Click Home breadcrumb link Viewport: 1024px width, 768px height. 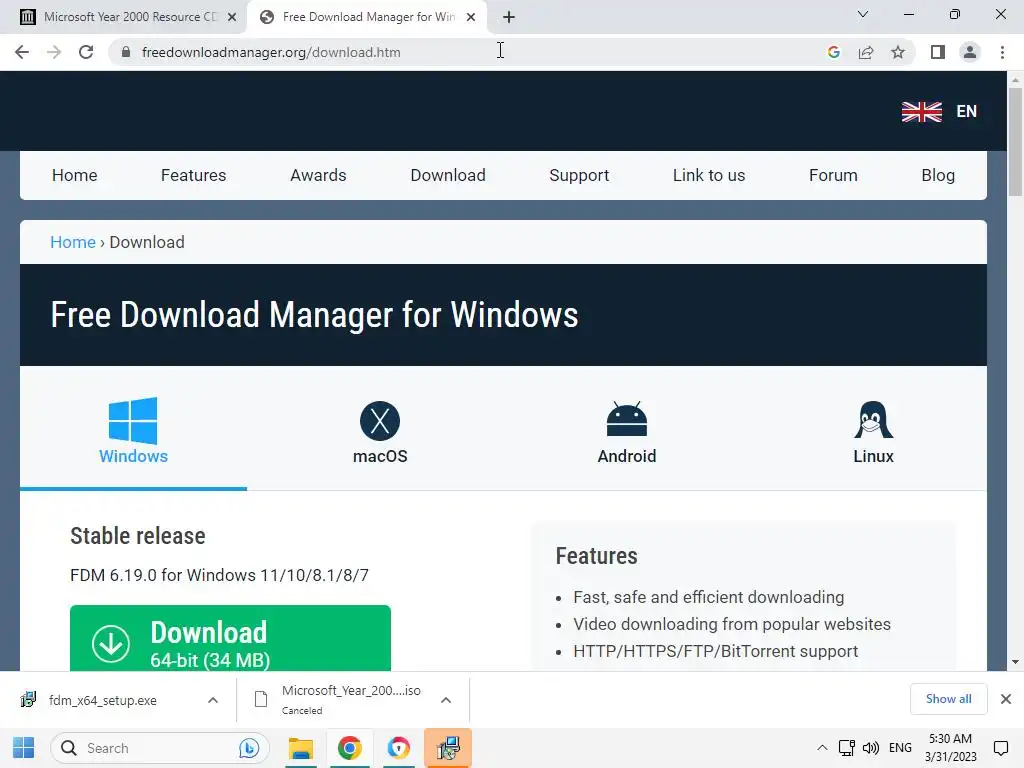click(x=72, y=242)
